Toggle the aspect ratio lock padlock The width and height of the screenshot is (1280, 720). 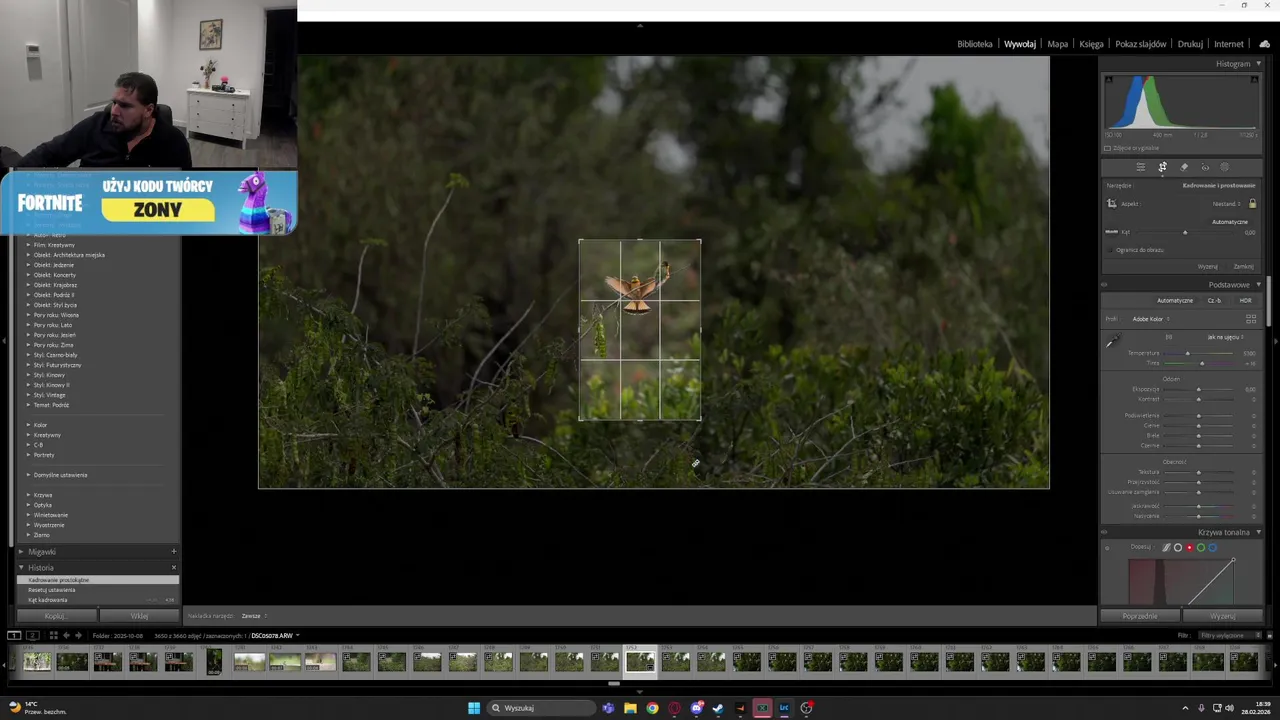click(x=1252, y=204)
